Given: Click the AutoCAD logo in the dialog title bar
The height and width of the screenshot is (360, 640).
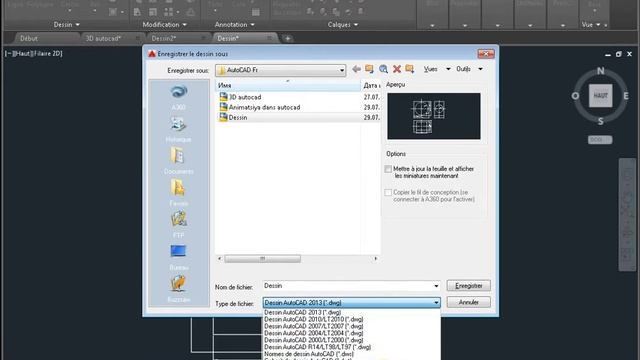Looking at the screenshot, I should pyautogui.click(x=152, y=54).
